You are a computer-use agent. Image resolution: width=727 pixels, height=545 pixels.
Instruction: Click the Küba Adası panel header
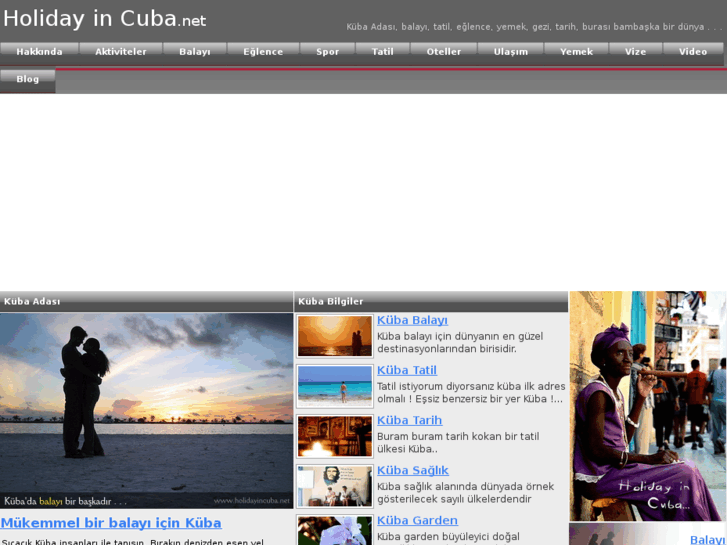[147, 301]
